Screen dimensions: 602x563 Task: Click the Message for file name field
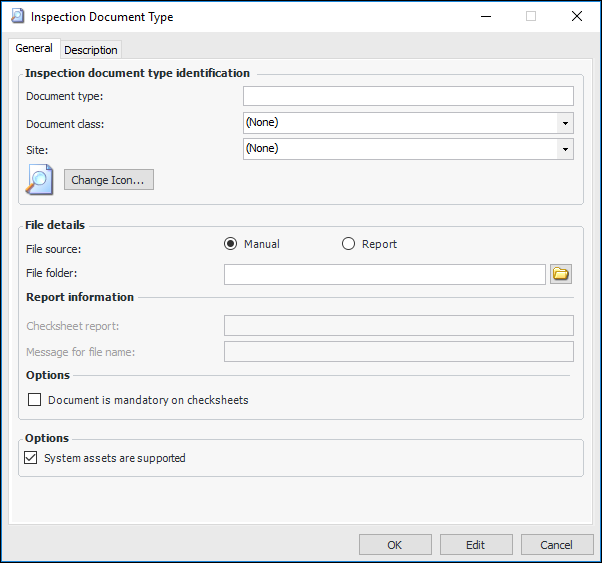point(398,351)
